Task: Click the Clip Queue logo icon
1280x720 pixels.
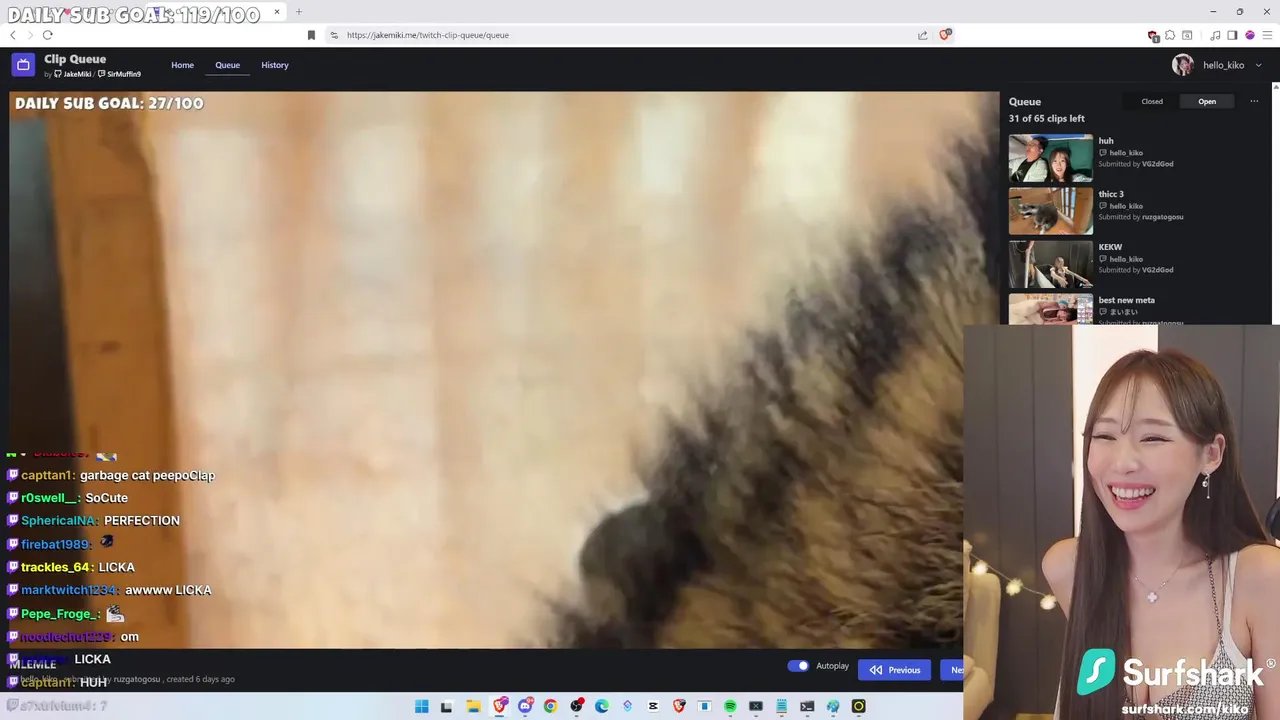Action: tap(23, 65)
